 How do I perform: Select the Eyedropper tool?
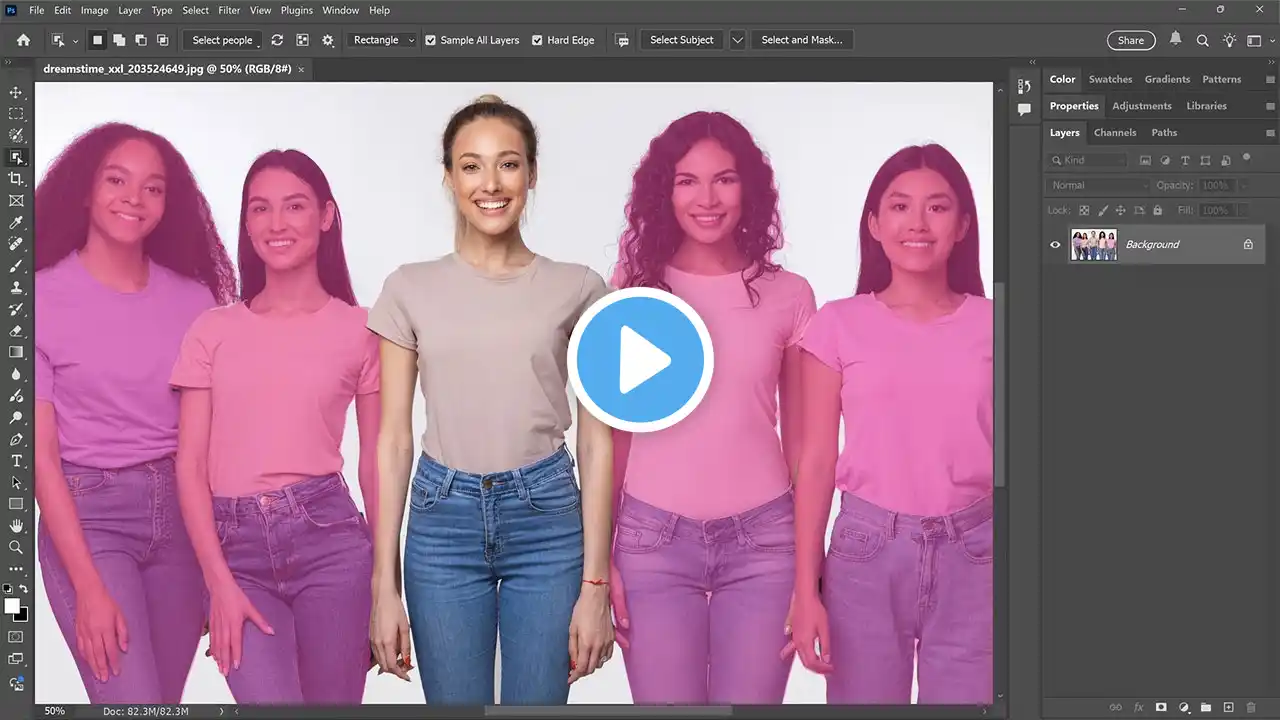click(x=16, y=223)
